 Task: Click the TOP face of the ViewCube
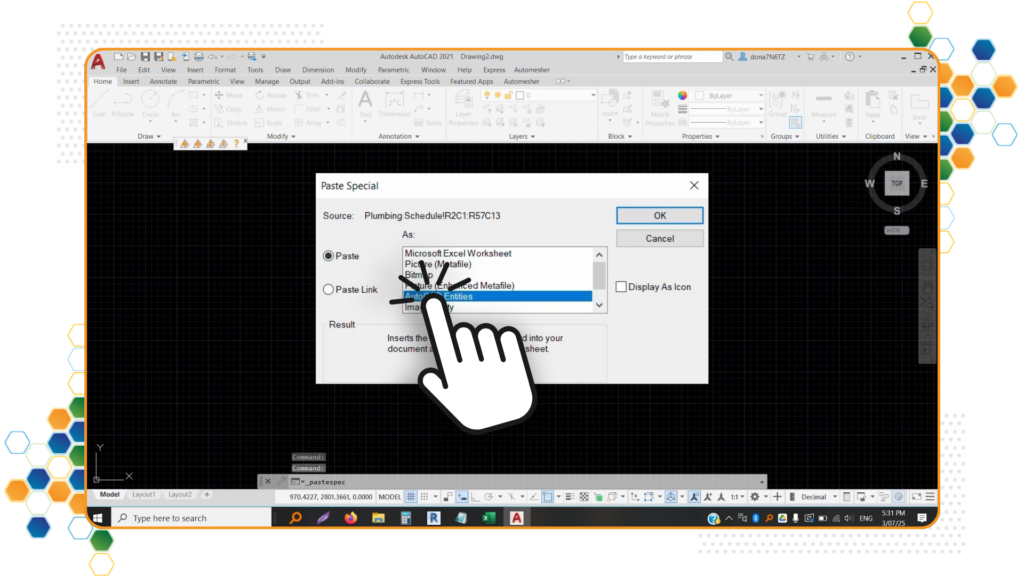pos(897,183)
